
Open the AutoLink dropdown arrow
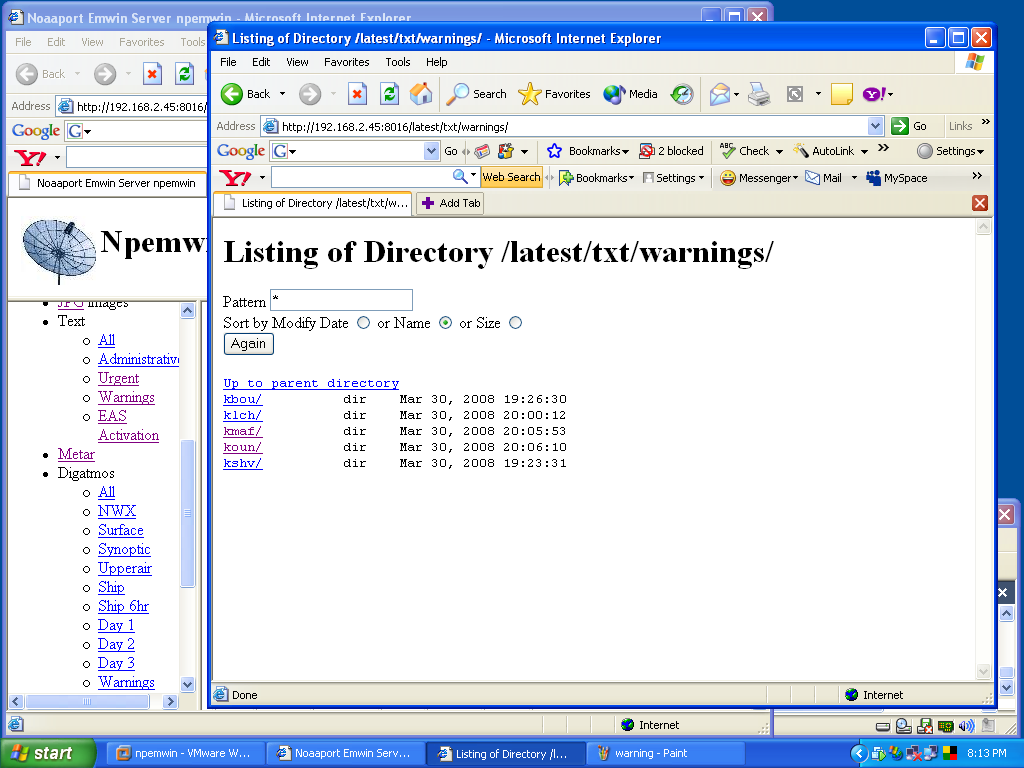(x=864, y=152)
